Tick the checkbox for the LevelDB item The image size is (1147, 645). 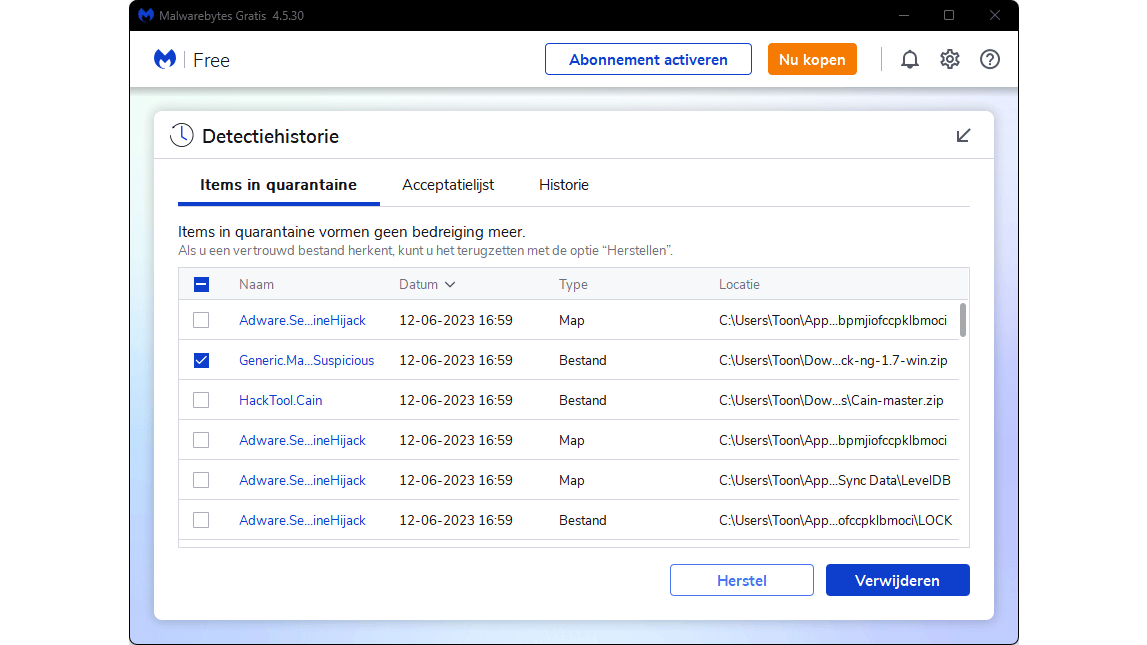[201, 480]
